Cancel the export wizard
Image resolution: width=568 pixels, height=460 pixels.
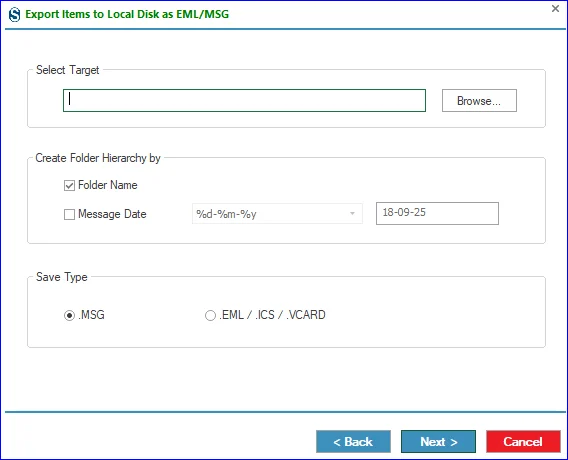[x=523, y=442]
